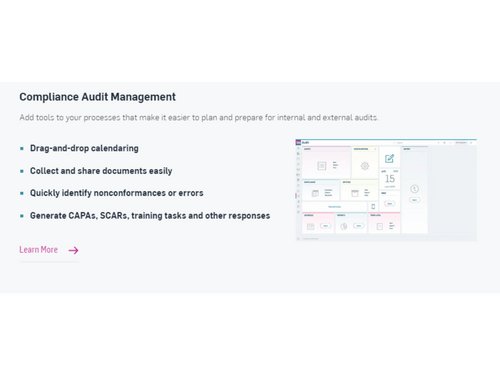The height and width of the screenshot is (375, 500).
Task: Click the pencil edit icon in dashboard preview
Action: point(389,159)
